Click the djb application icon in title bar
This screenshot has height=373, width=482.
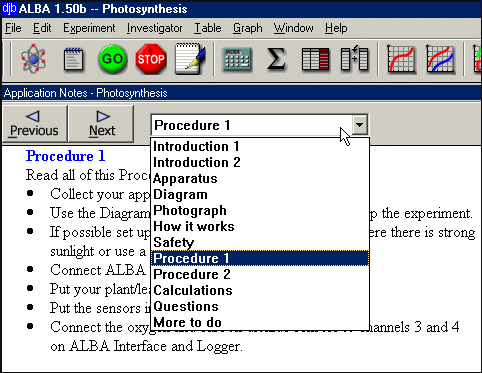[9, 9]
